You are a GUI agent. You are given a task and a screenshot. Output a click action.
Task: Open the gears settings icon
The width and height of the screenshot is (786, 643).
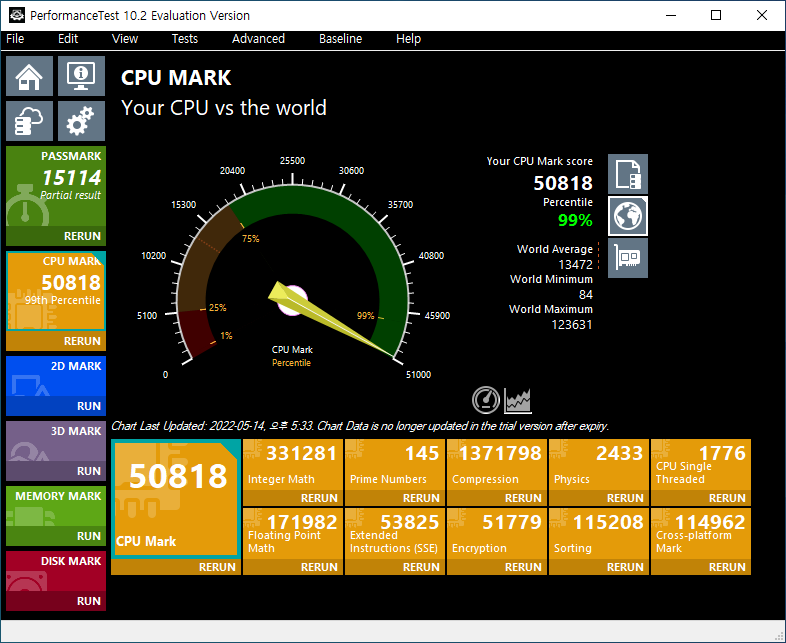(x=81, y=121)
